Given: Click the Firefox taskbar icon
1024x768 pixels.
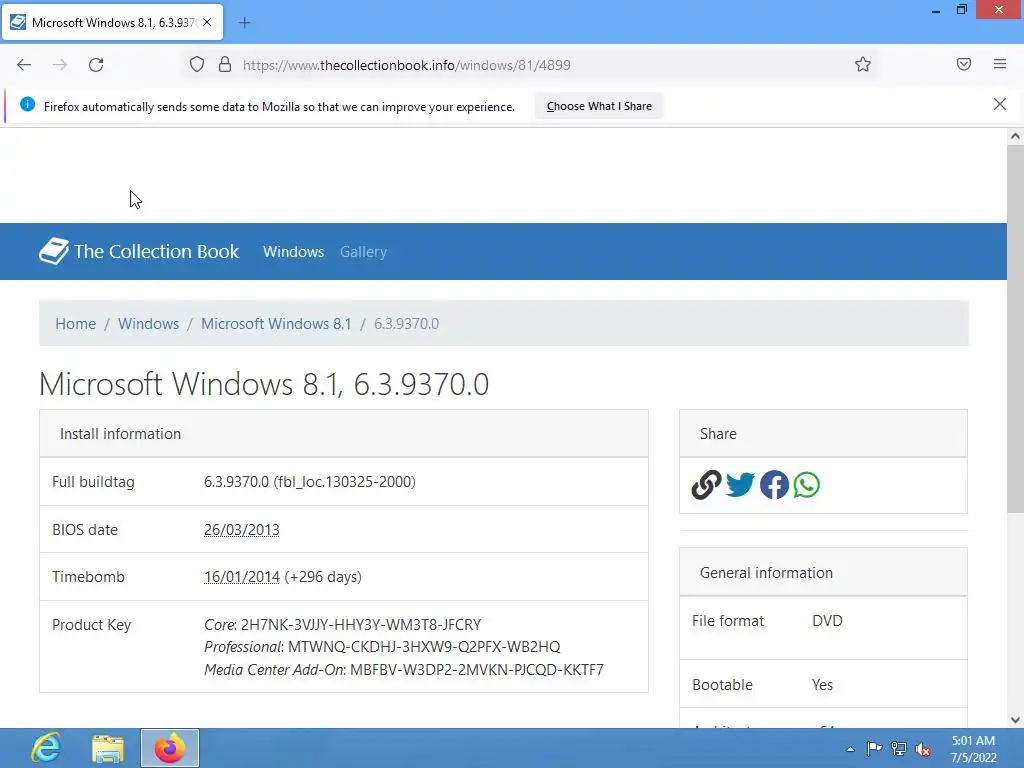Looking at the screenshot, I should click(x=170, y=748).
